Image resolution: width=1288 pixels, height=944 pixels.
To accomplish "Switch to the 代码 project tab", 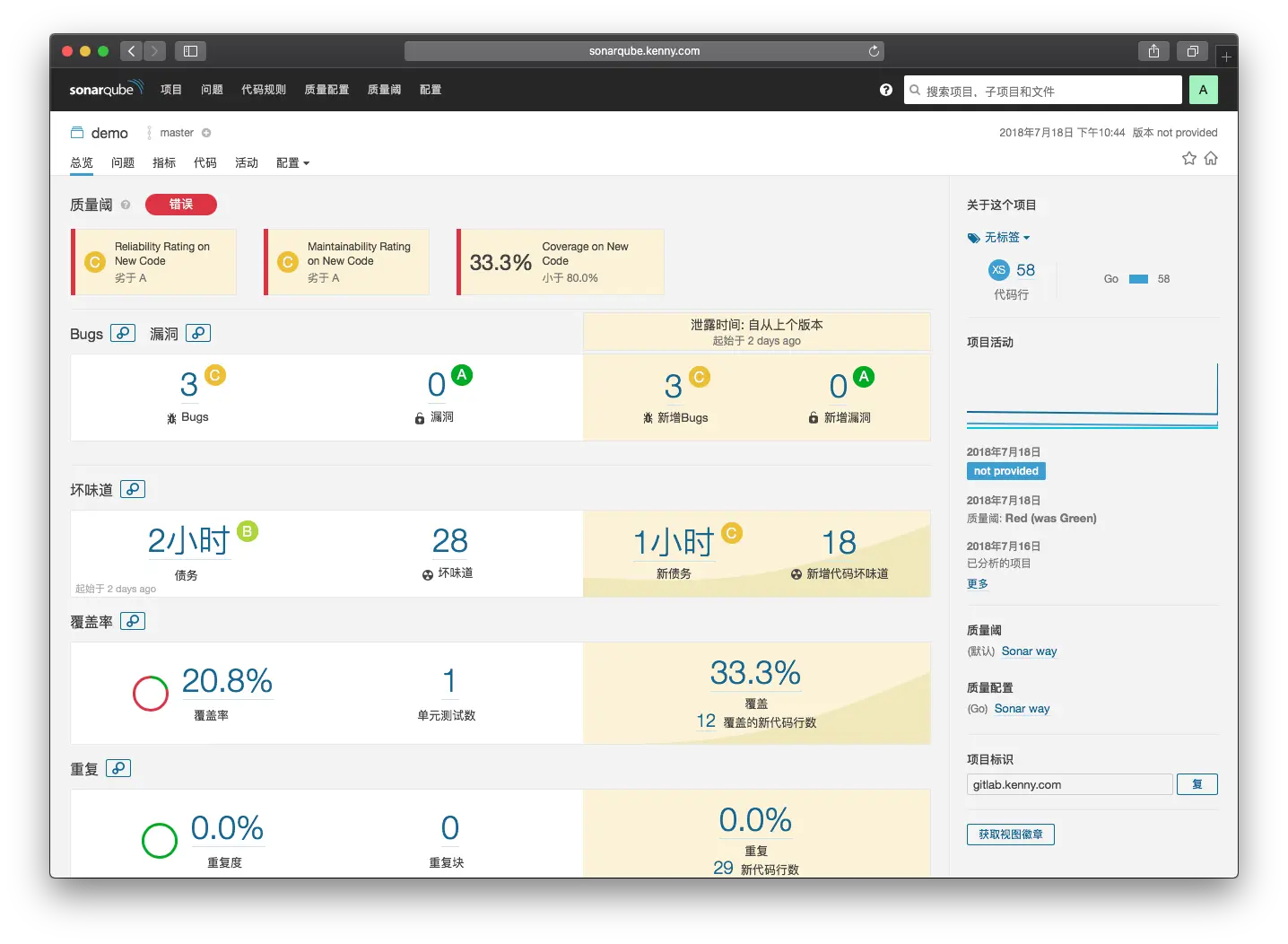I will click(x=205, y=162).
